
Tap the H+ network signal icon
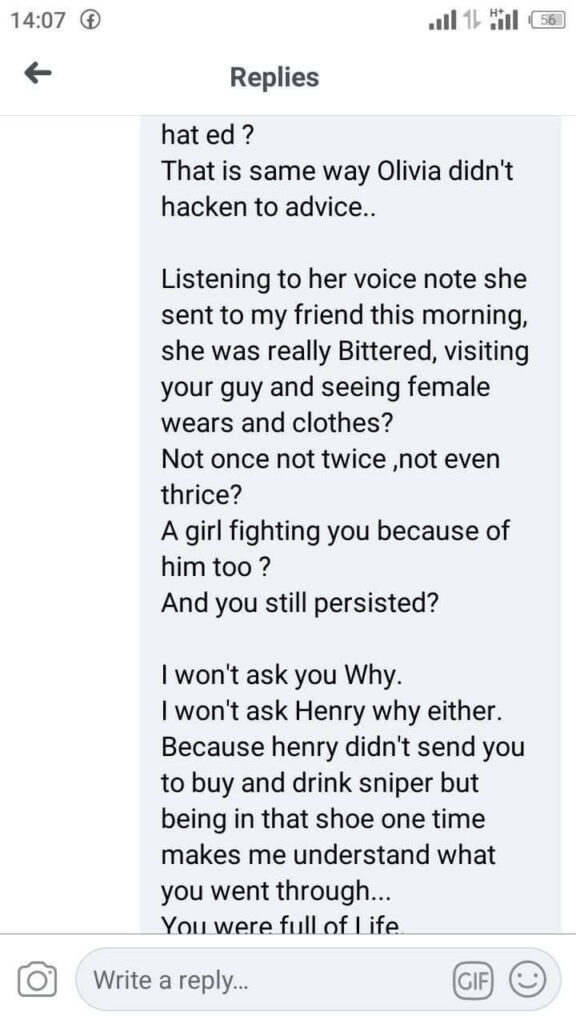(x=503, y=21)
